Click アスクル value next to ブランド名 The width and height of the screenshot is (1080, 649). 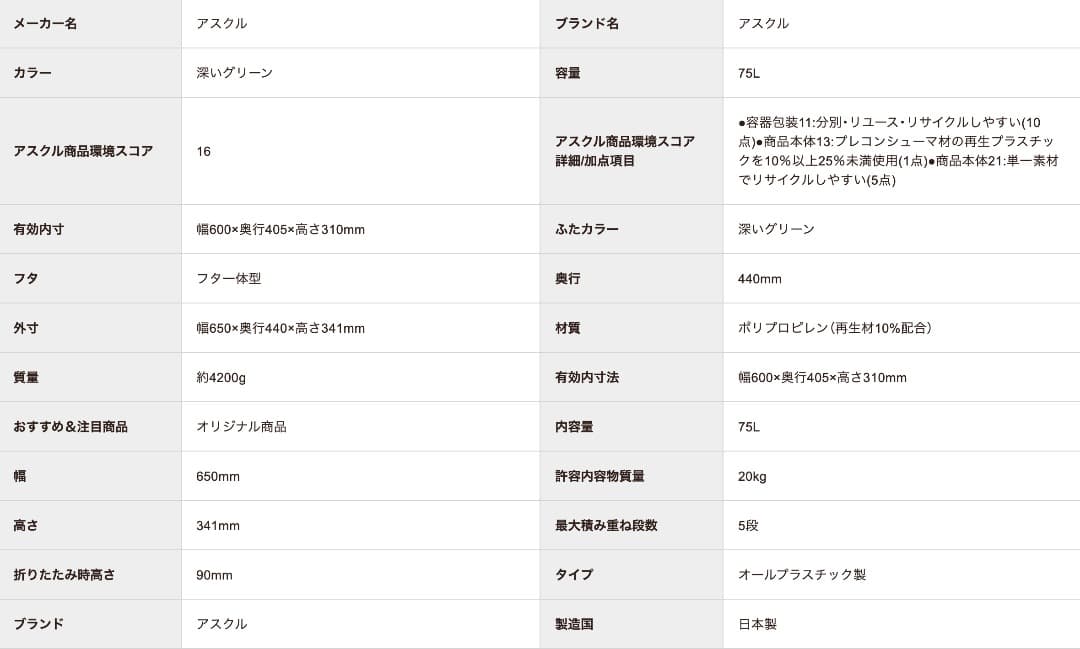pyautogui.click(x=763, y=23)
